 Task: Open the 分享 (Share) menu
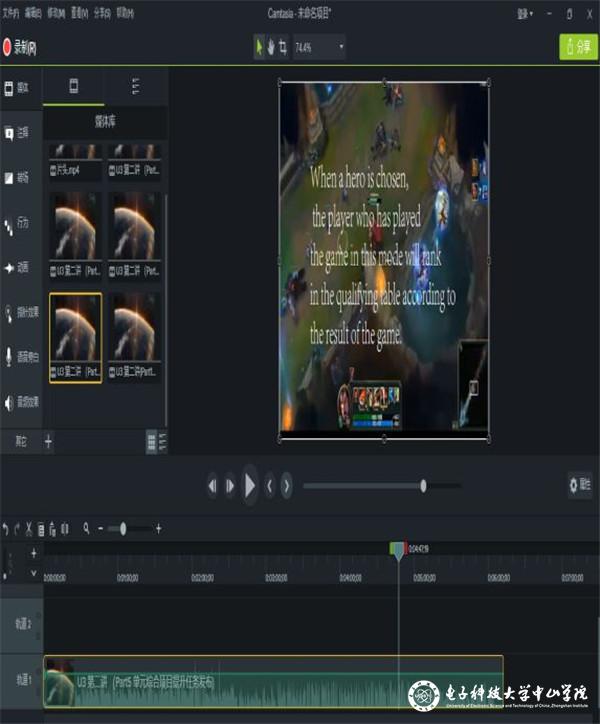[x=102, y=13]
